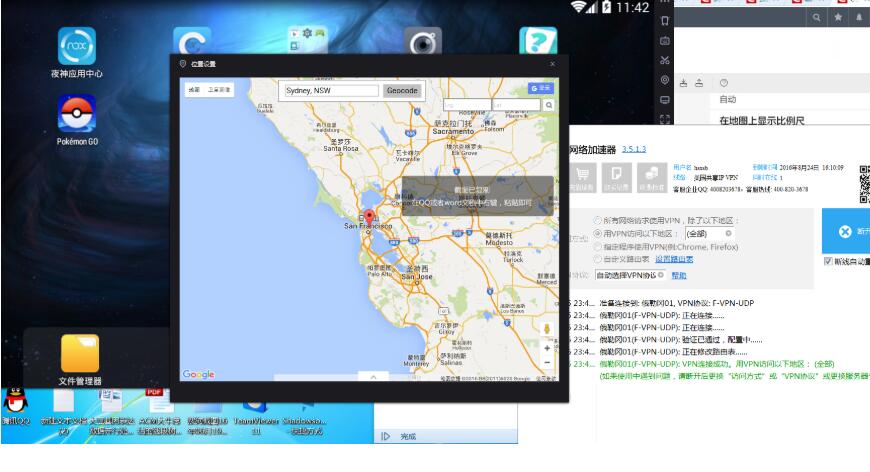Click the blue disconnect button in VPN window
The height and width of the screenshot is (472, 870).
tap(846, 231)
